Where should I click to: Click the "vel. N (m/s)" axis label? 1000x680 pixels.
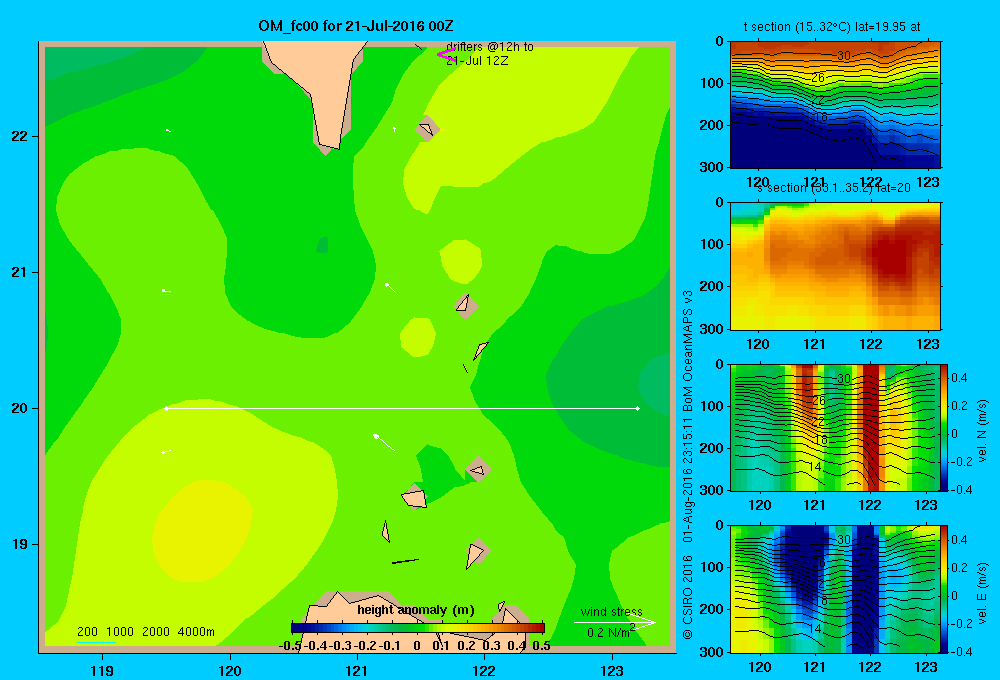tap(983, 431)
